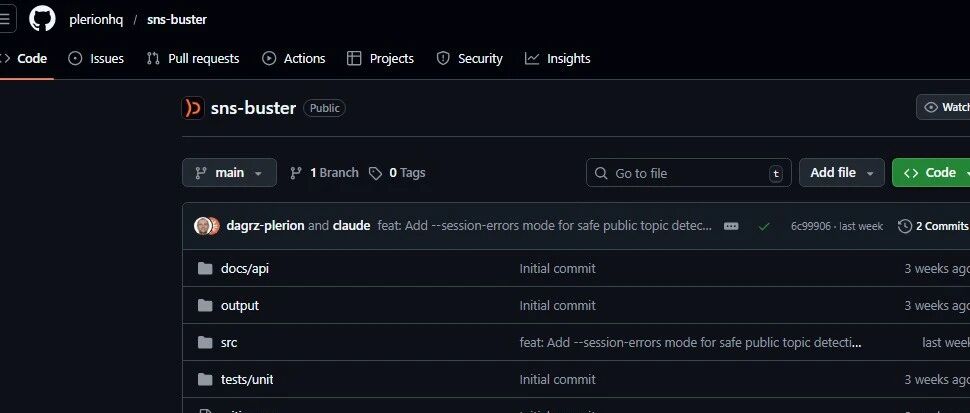Click the tests/unit folder icon
Image resolution: width=970 pixels, height=413 pixels.
(x=205, y=380)
